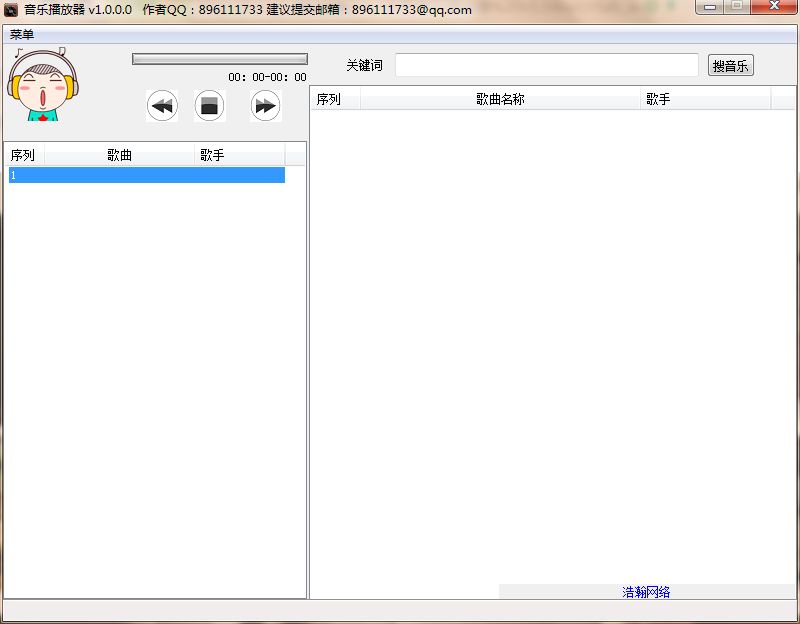Minimize the music player window
The height and width of the screenshot is (624, 800).
point(711,7)
